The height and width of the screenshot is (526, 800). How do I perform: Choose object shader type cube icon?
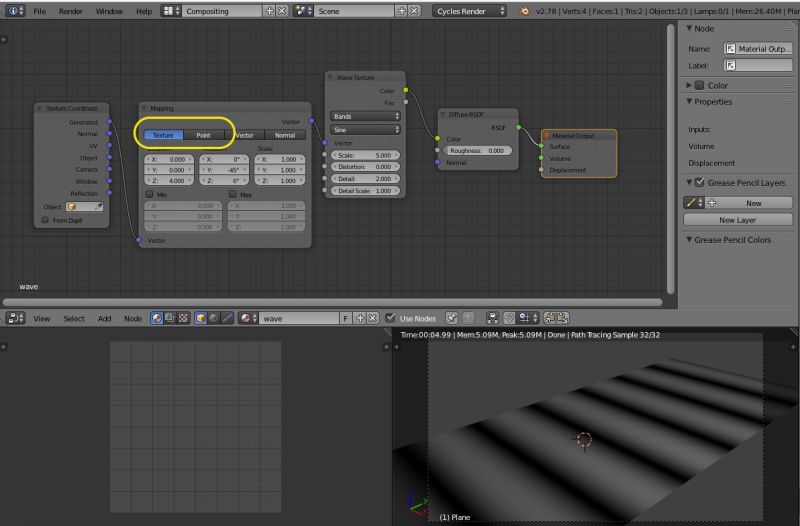201,318
